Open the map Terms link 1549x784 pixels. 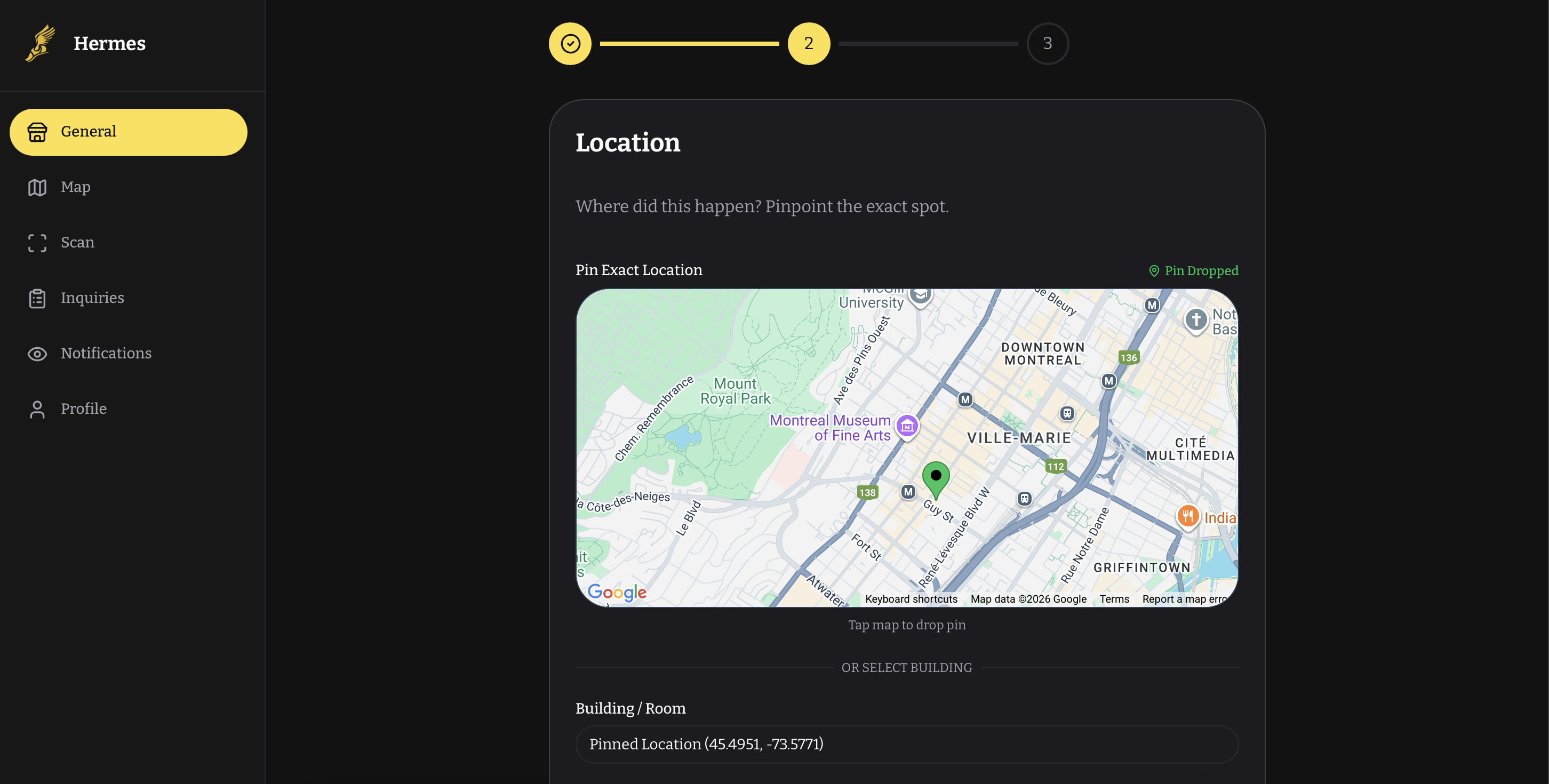(1114, 599)
